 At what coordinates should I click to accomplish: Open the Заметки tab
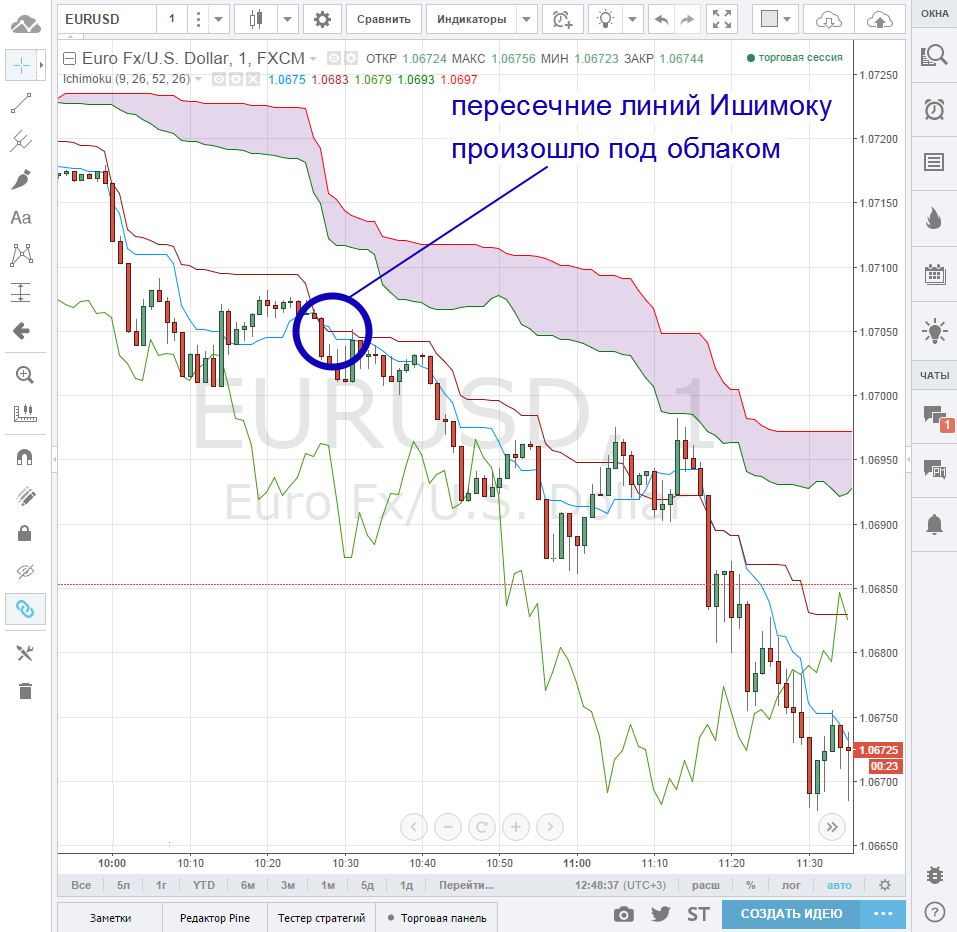(110, 918)
